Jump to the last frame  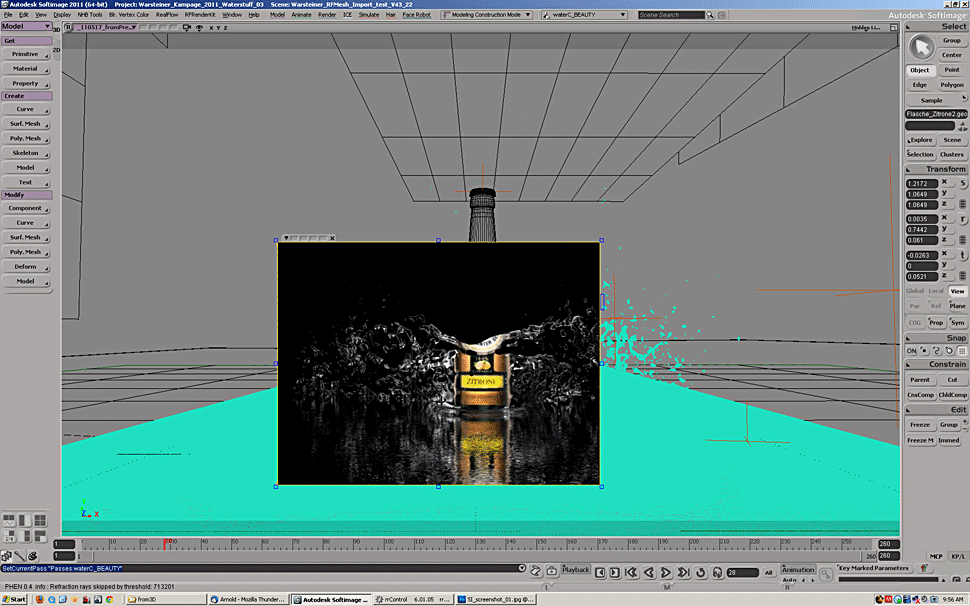point(684,573)
